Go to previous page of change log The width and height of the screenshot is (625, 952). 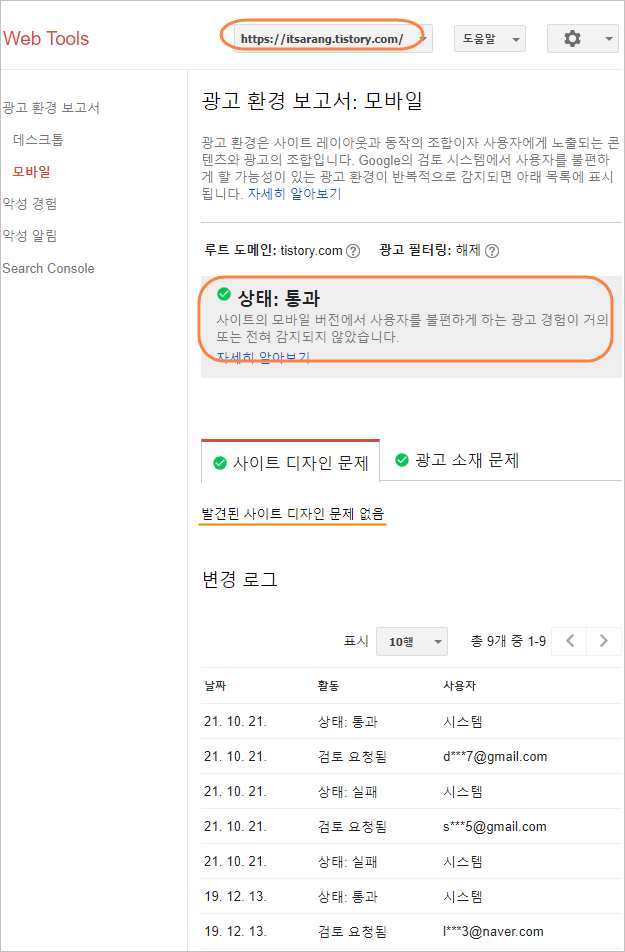[569, 641]
